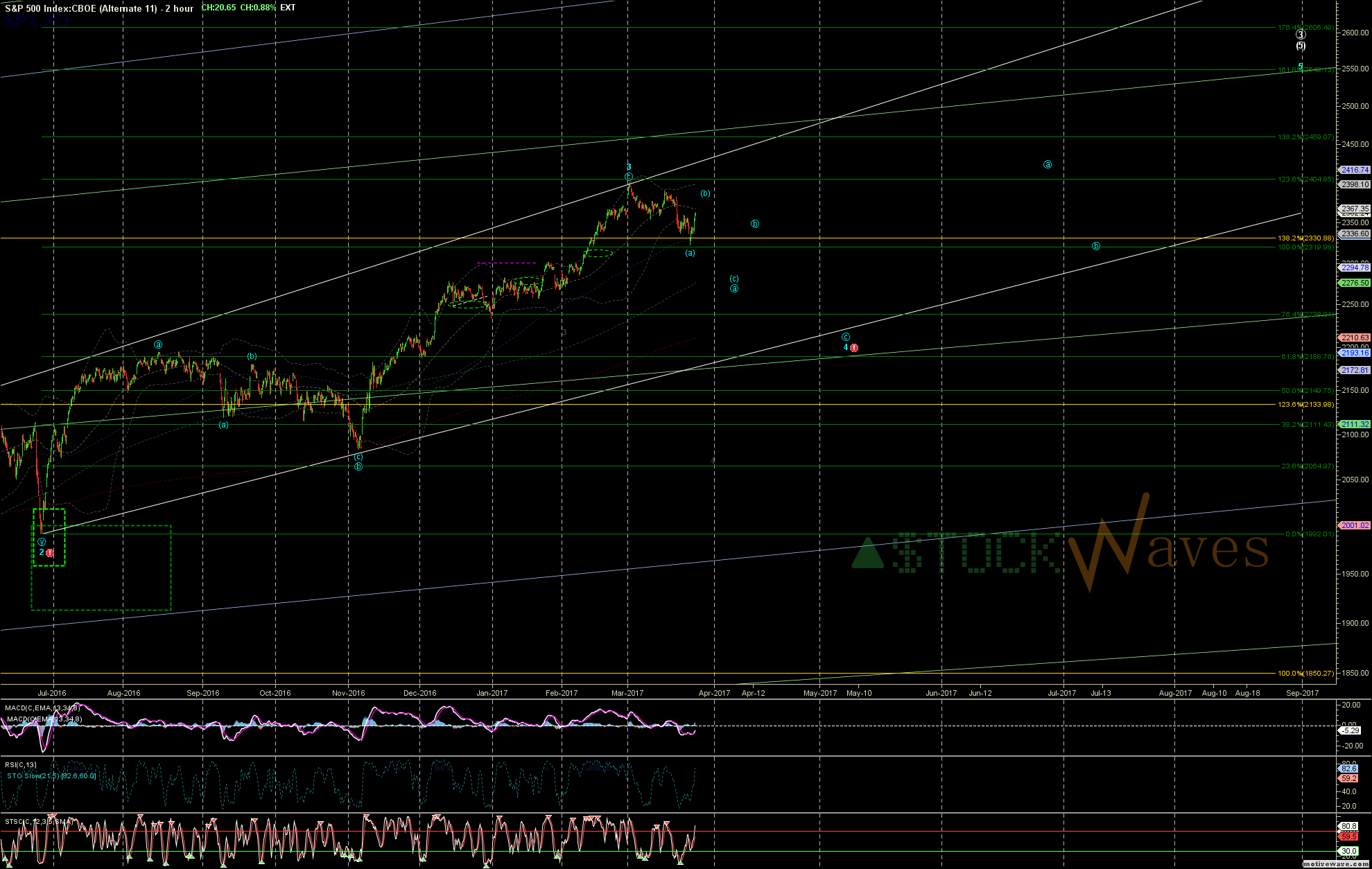The image size is (1372, 869).
Task: Click the red 2001.02 price tag
Action: [1354, 525]
